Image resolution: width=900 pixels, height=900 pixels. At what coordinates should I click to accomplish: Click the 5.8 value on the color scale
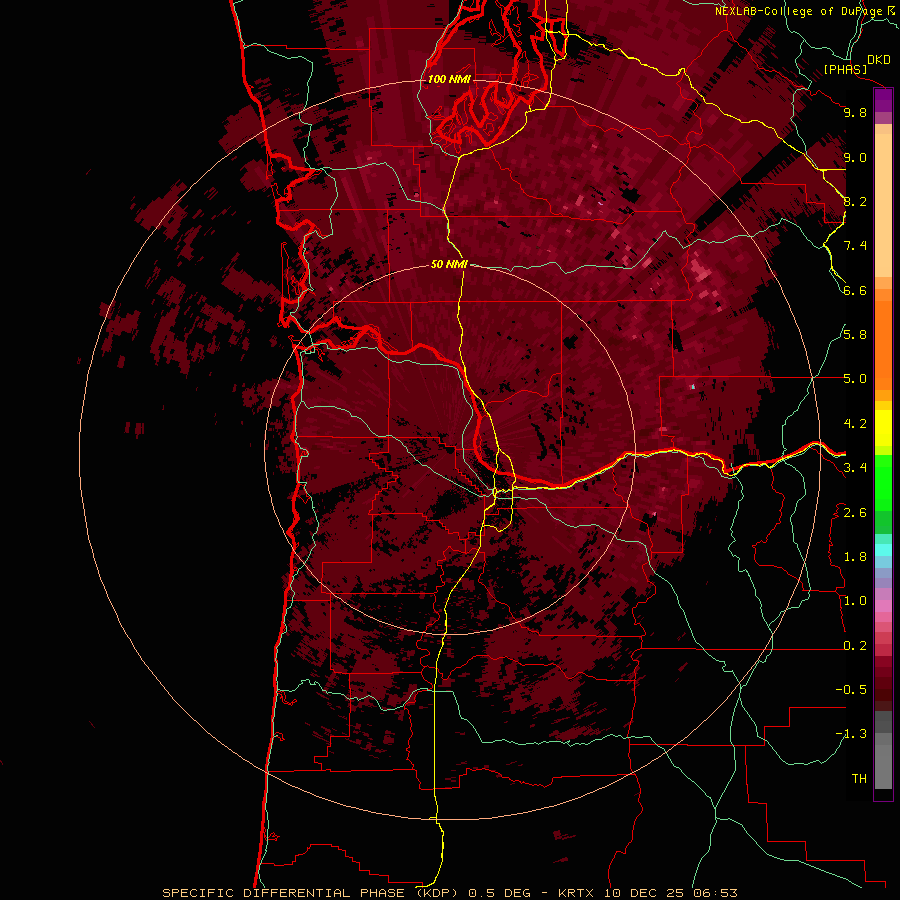pyautogui.click(x=855, y=335)
